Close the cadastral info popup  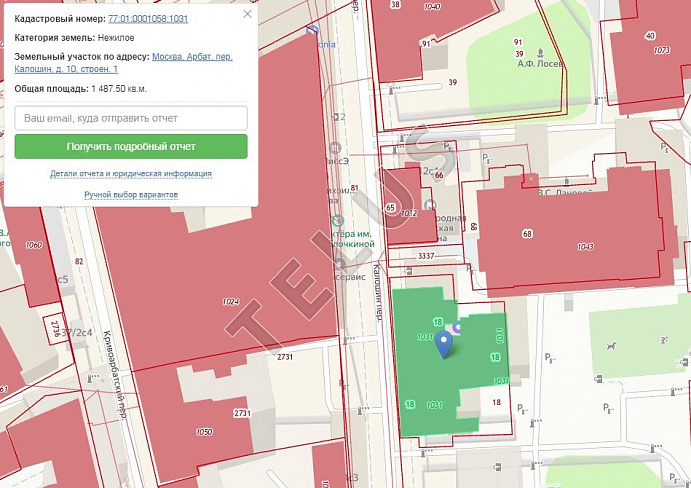[x=248, y=14]
